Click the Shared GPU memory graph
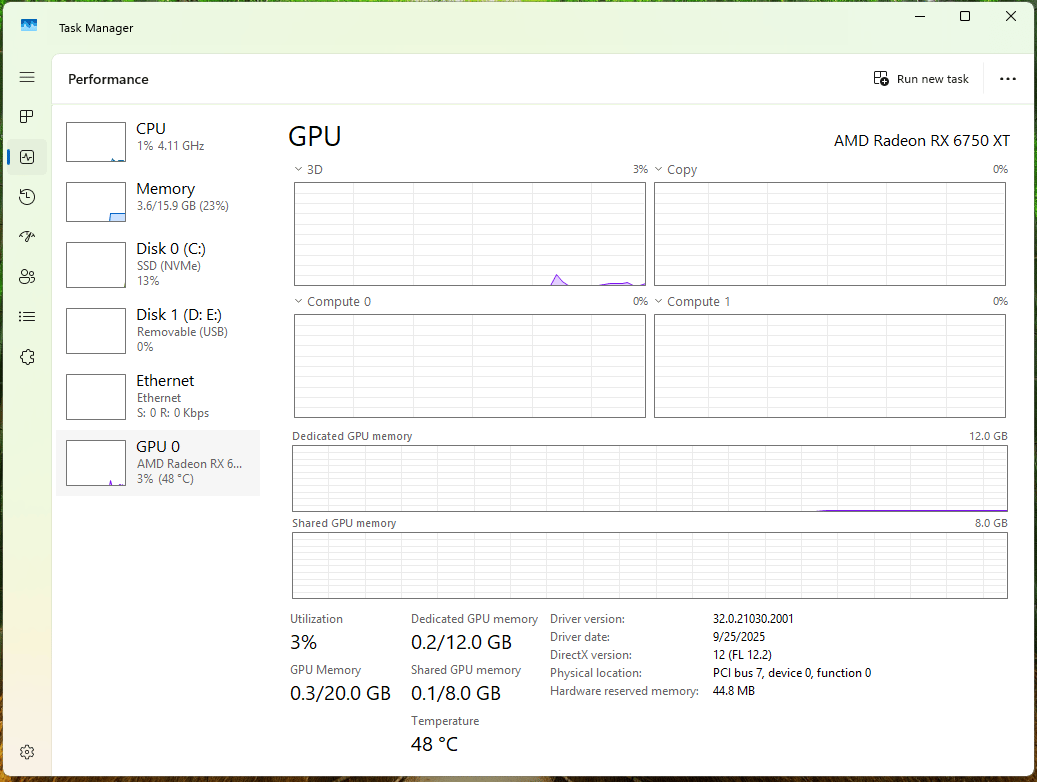1037x782 pixels. (x=650, y=566)
